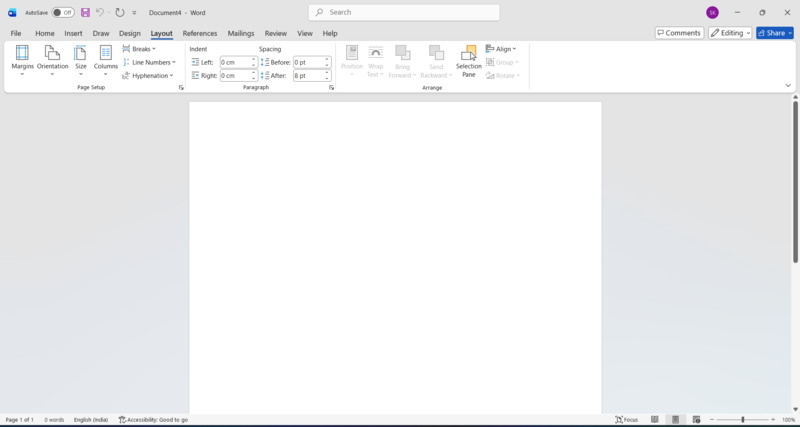Screen dimensions: 800x427
Task: Open the Hyphenation dropdown
Action: point(148,76)
